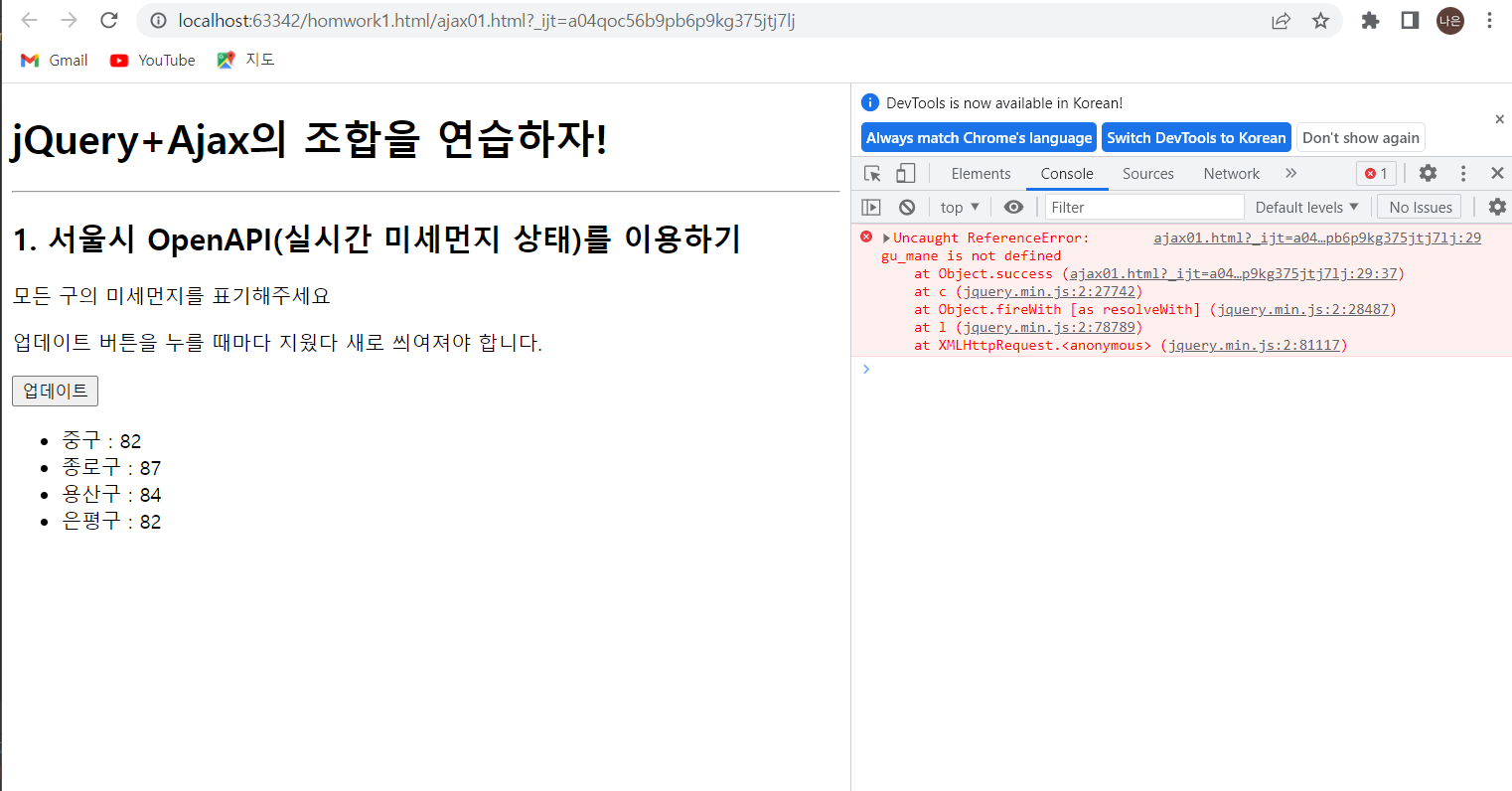
Task: Click Don't show again button
Action: [x=1361, y=138]
